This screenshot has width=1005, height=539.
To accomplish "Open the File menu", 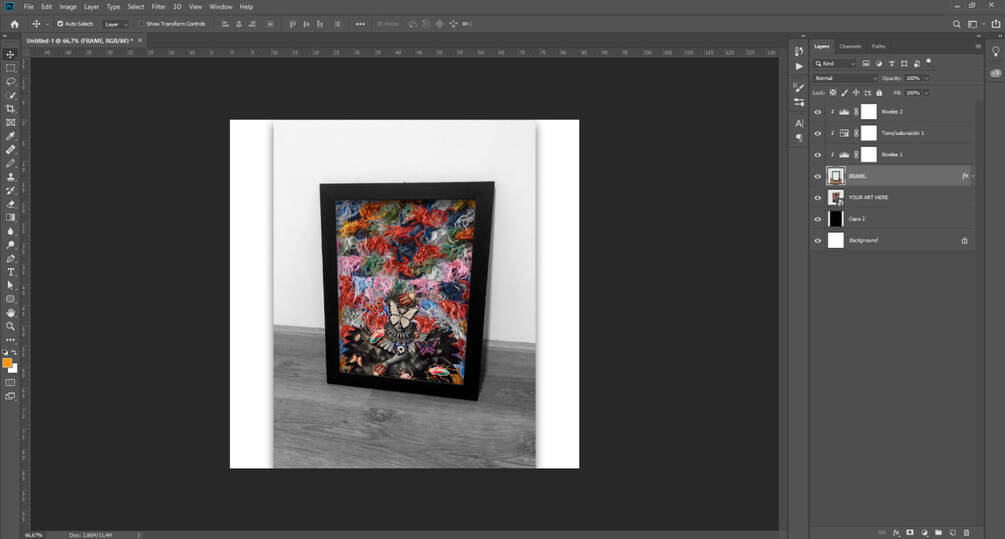I will pos(29,6).
